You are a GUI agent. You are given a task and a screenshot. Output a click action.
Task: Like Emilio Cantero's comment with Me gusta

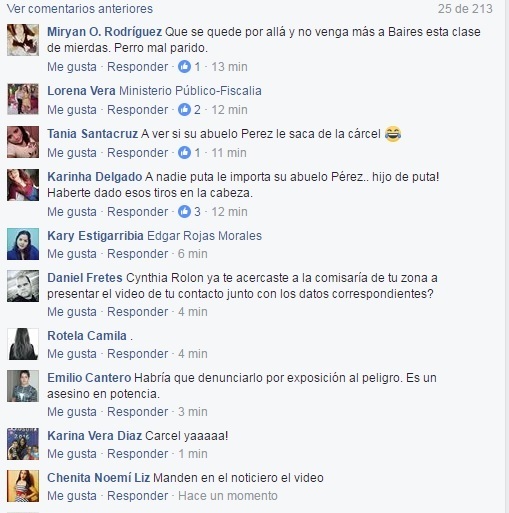coord(72,412)
